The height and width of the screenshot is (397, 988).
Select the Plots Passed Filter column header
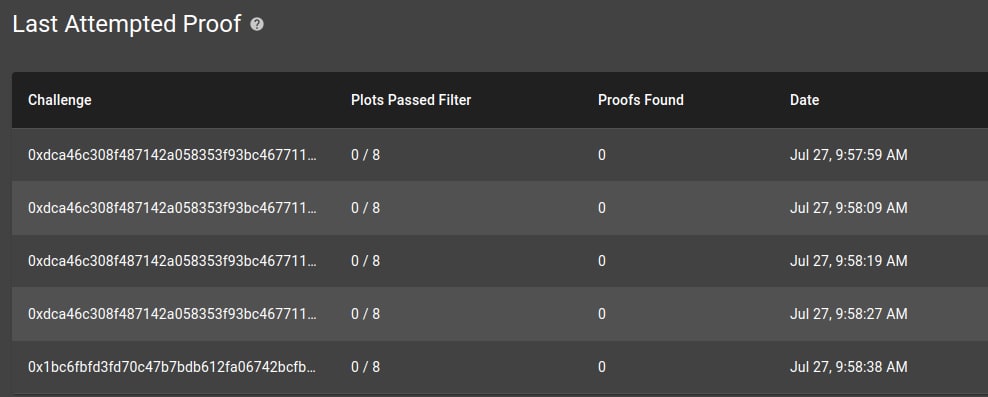coord(411,100)
